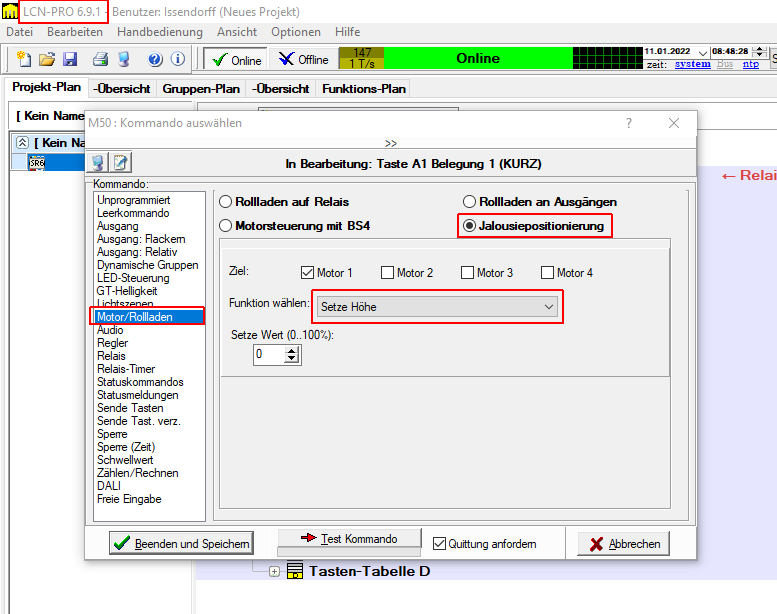This screenshot has height=614, width=777.
Task: Click the notepad edit icon in dialog
Action: 120,163
